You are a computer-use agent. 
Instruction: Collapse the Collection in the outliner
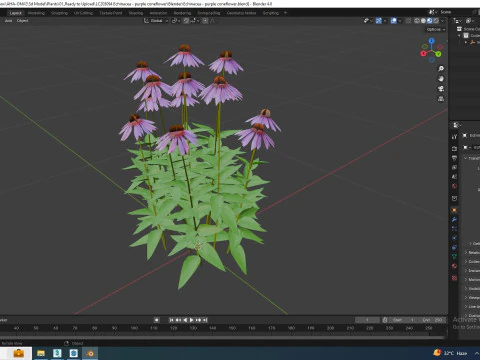tap(459, 35)
